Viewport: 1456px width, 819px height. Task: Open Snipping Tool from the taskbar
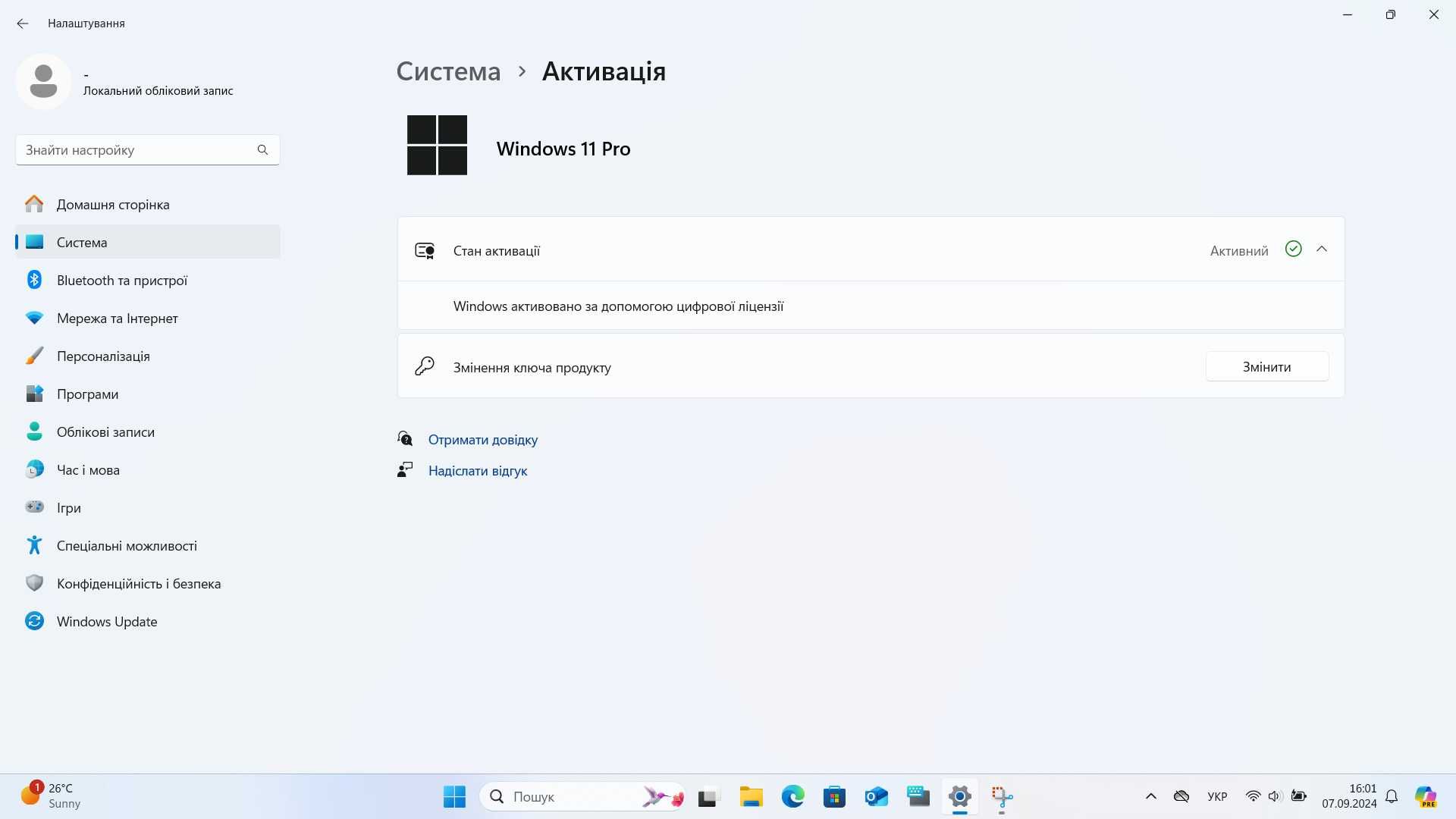pyautogui.click(x=1002, y=796)
